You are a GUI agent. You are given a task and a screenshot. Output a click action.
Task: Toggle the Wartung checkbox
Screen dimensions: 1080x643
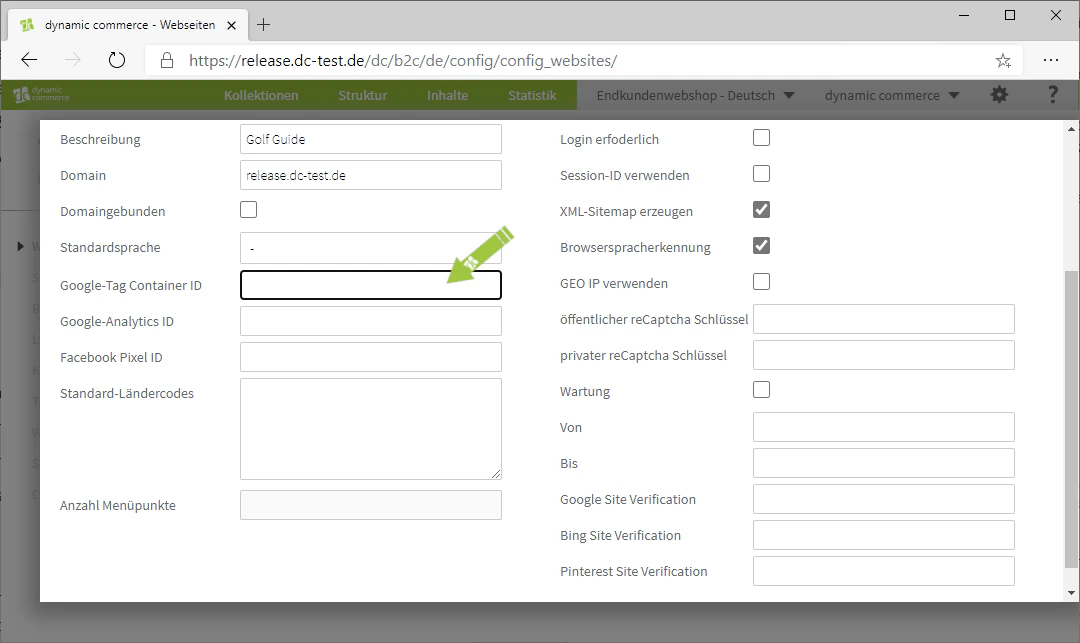click(x=761, y=390)
